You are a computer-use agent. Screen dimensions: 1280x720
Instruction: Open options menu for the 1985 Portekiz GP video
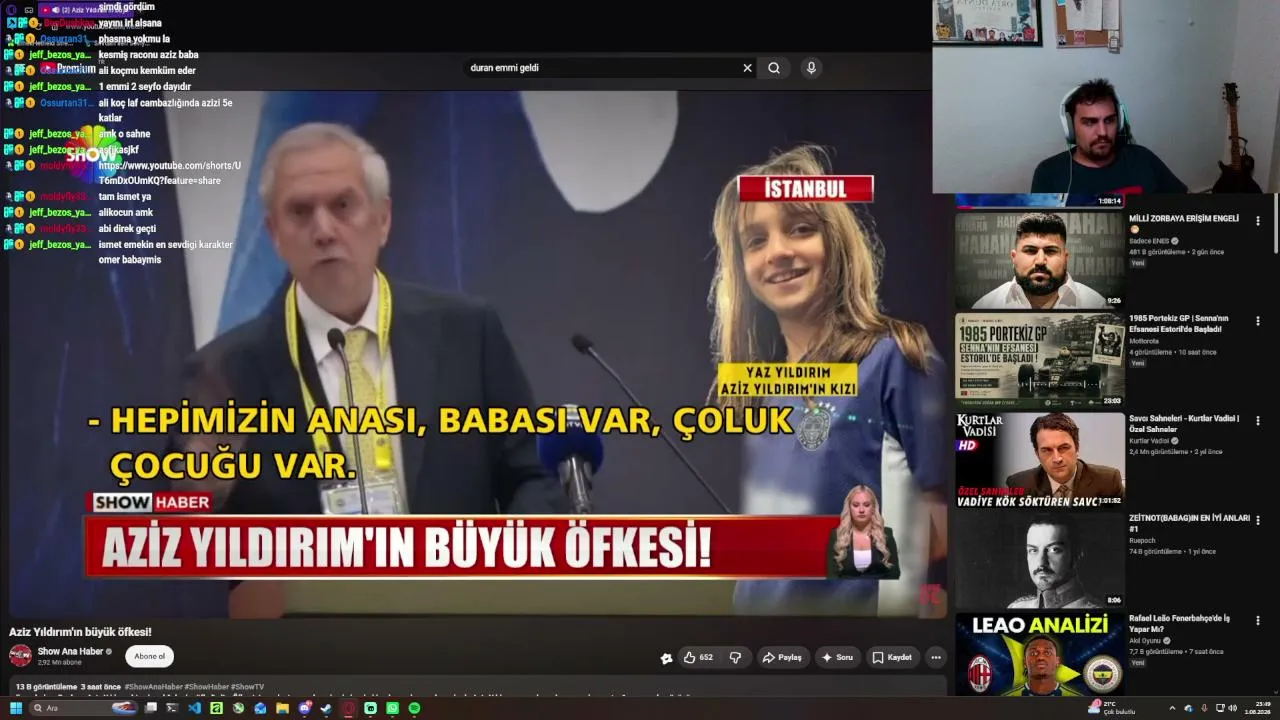pos(1258,321)
